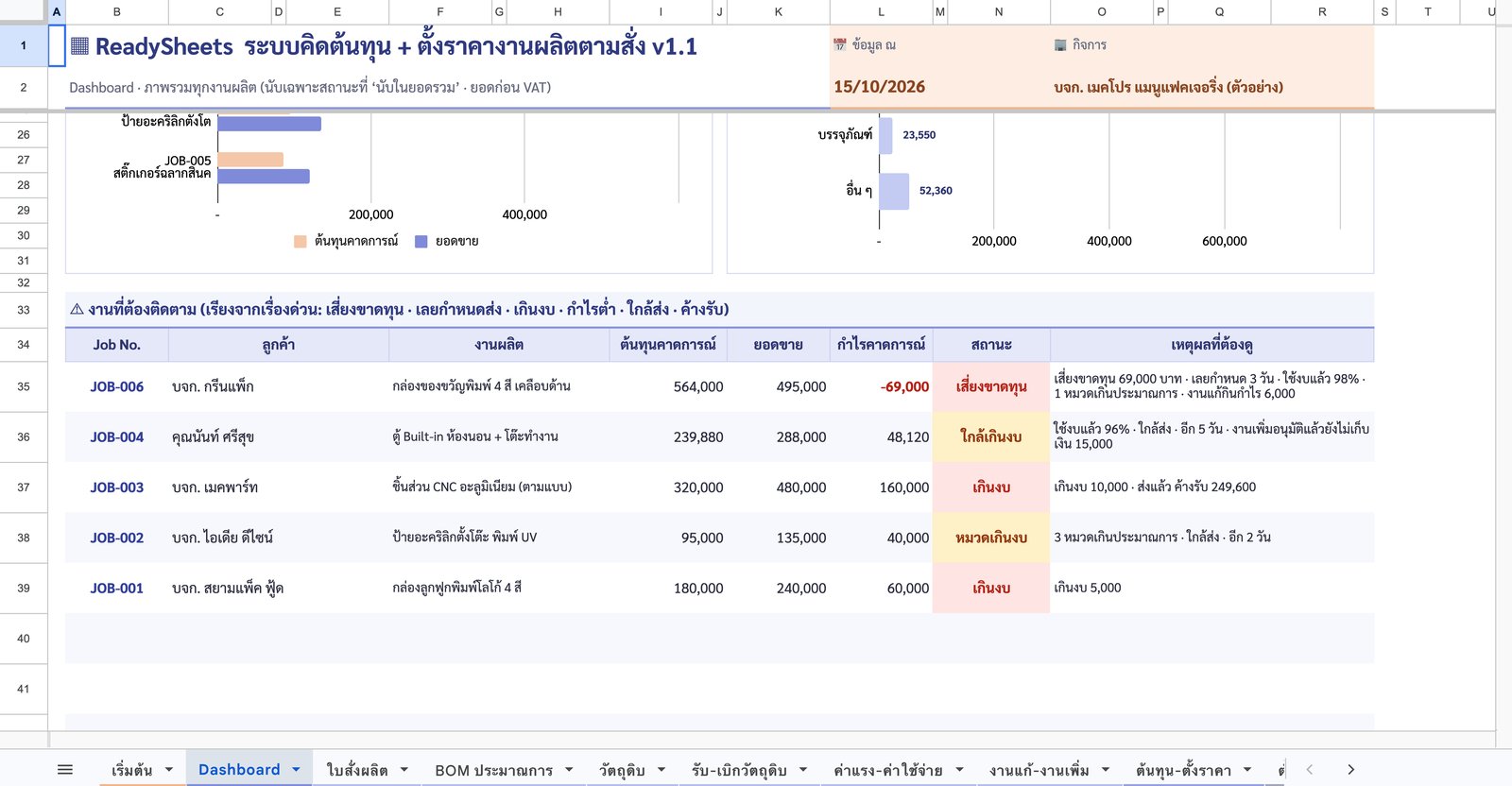This screenshot has height=786, width=1512.
Task: Select column header E
Action: pyautogui.click(x=337, y=11)
